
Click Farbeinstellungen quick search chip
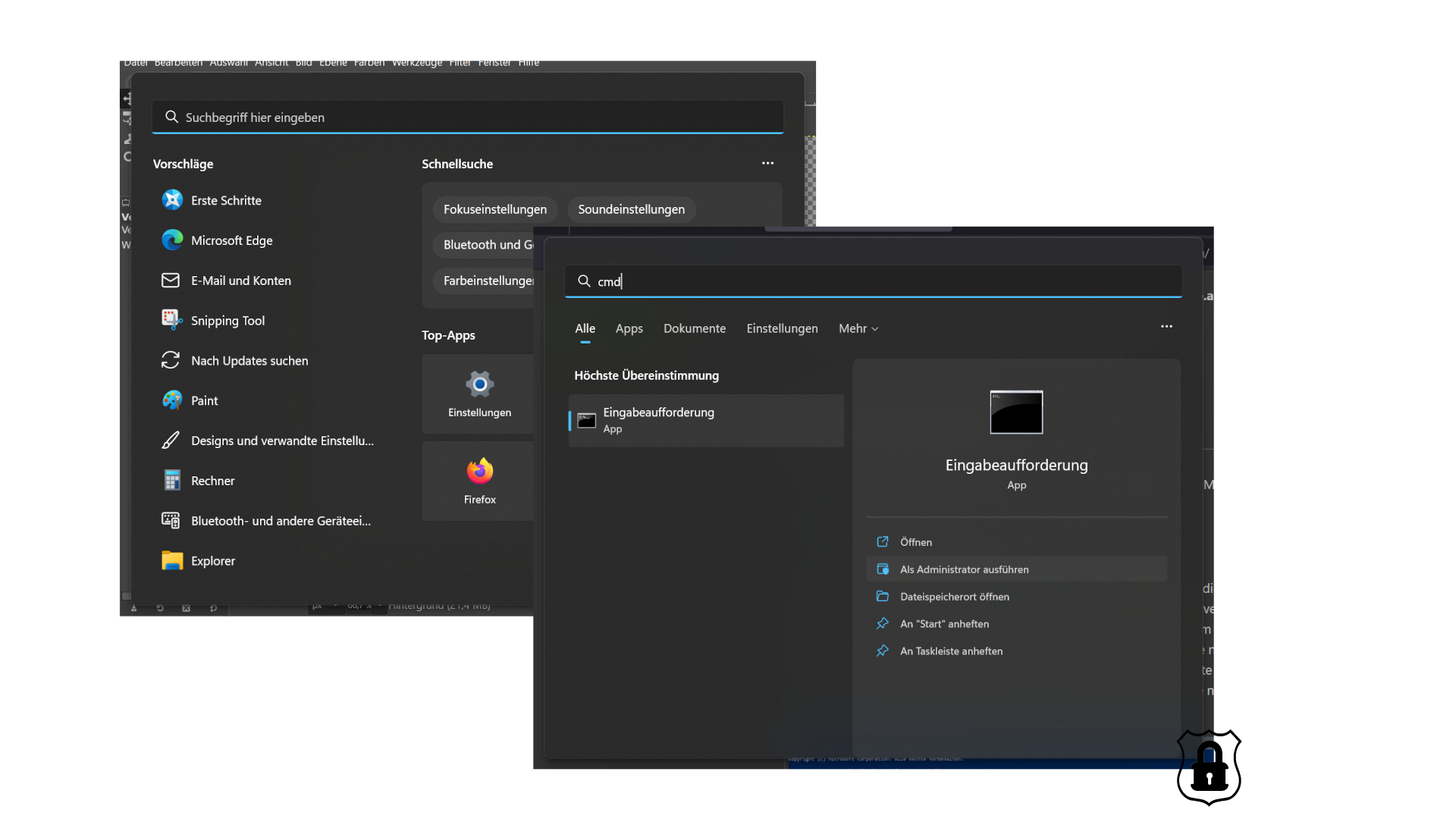coord(484,281)
